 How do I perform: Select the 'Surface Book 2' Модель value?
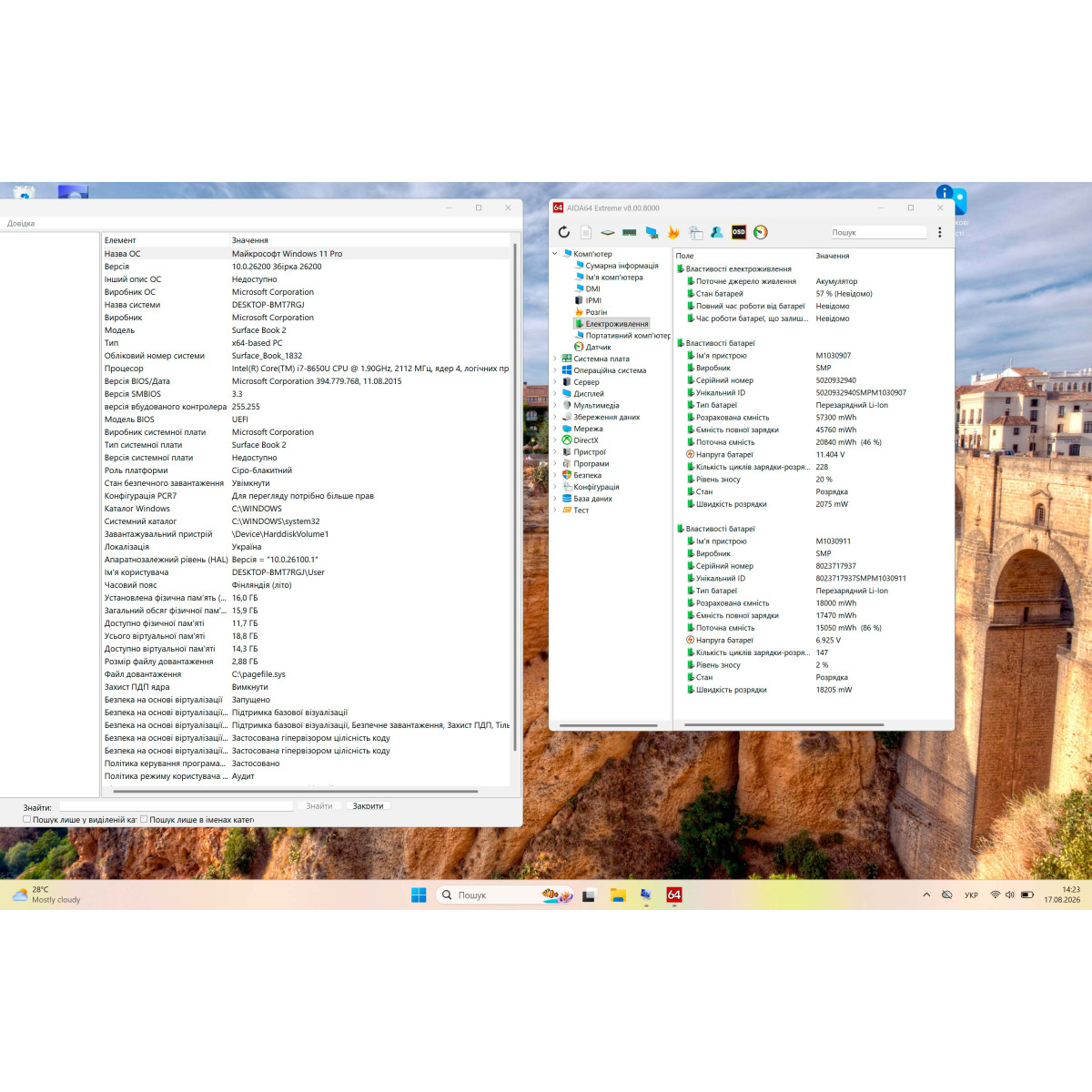click(x=258, y=330)
